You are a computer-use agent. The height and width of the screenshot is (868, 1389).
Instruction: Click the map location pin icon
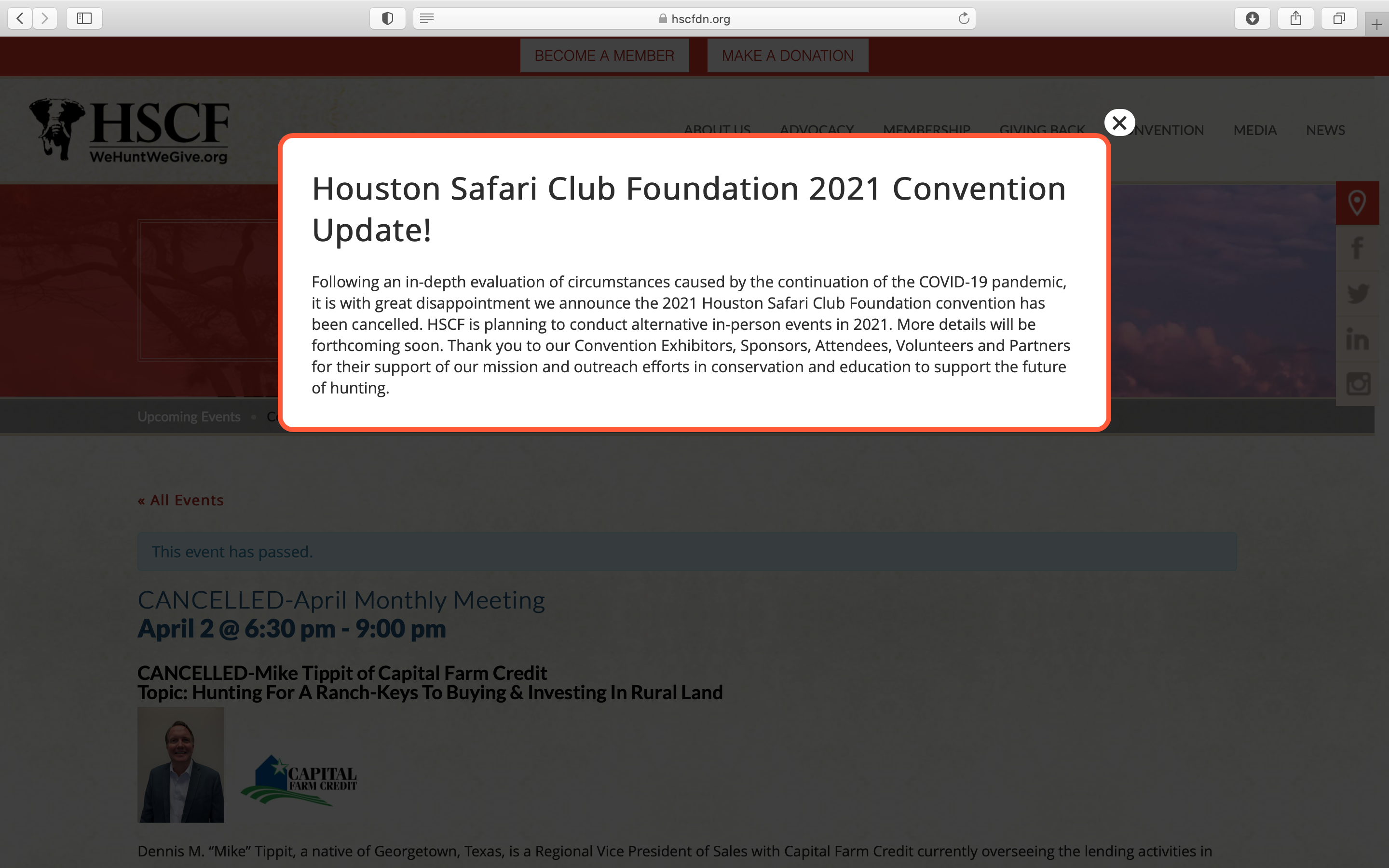(x=1357, y=203)
